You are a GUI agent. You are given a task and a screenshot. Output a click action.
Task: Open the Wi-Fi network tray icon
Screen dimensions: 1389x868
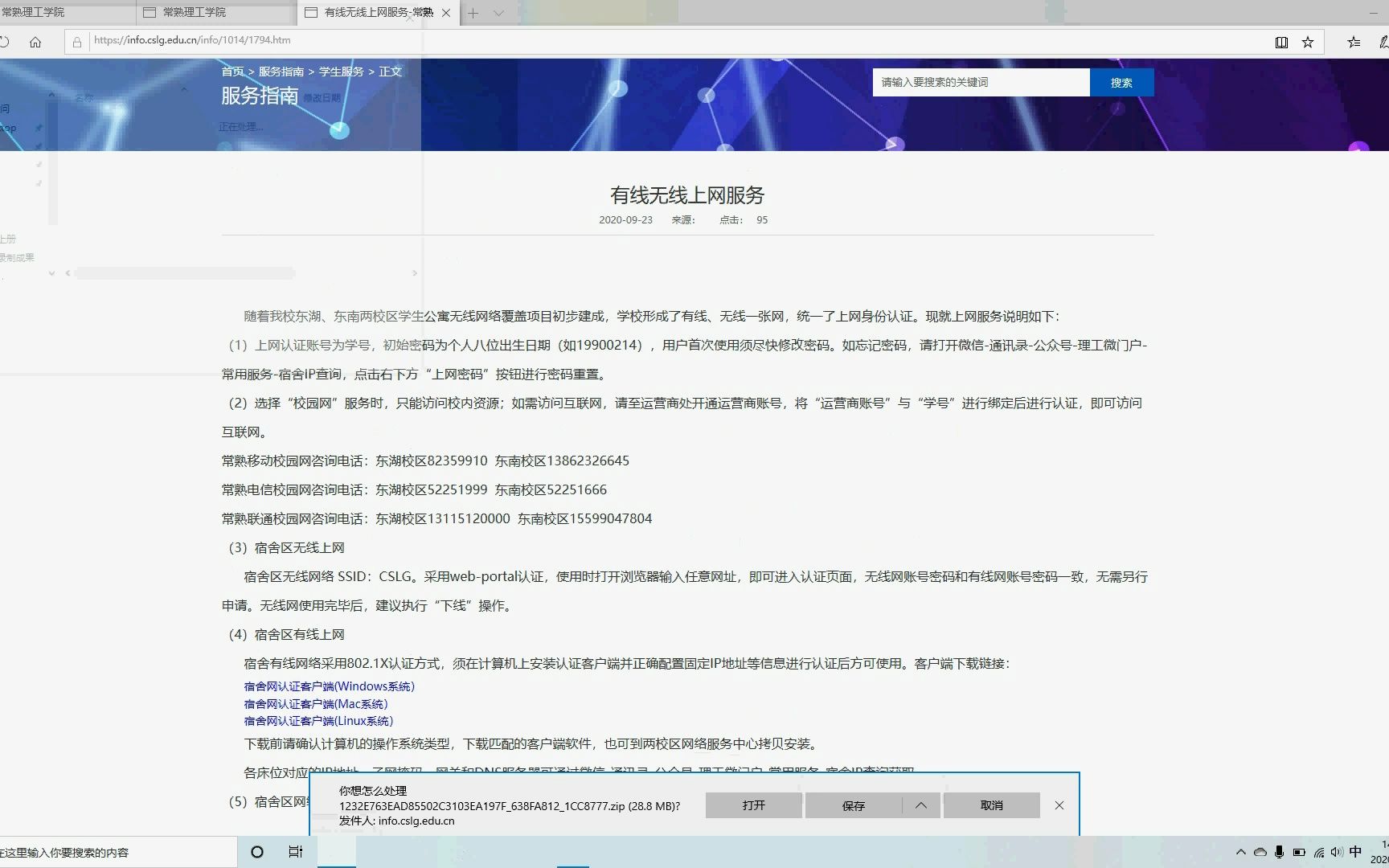tap(1319, 852)
